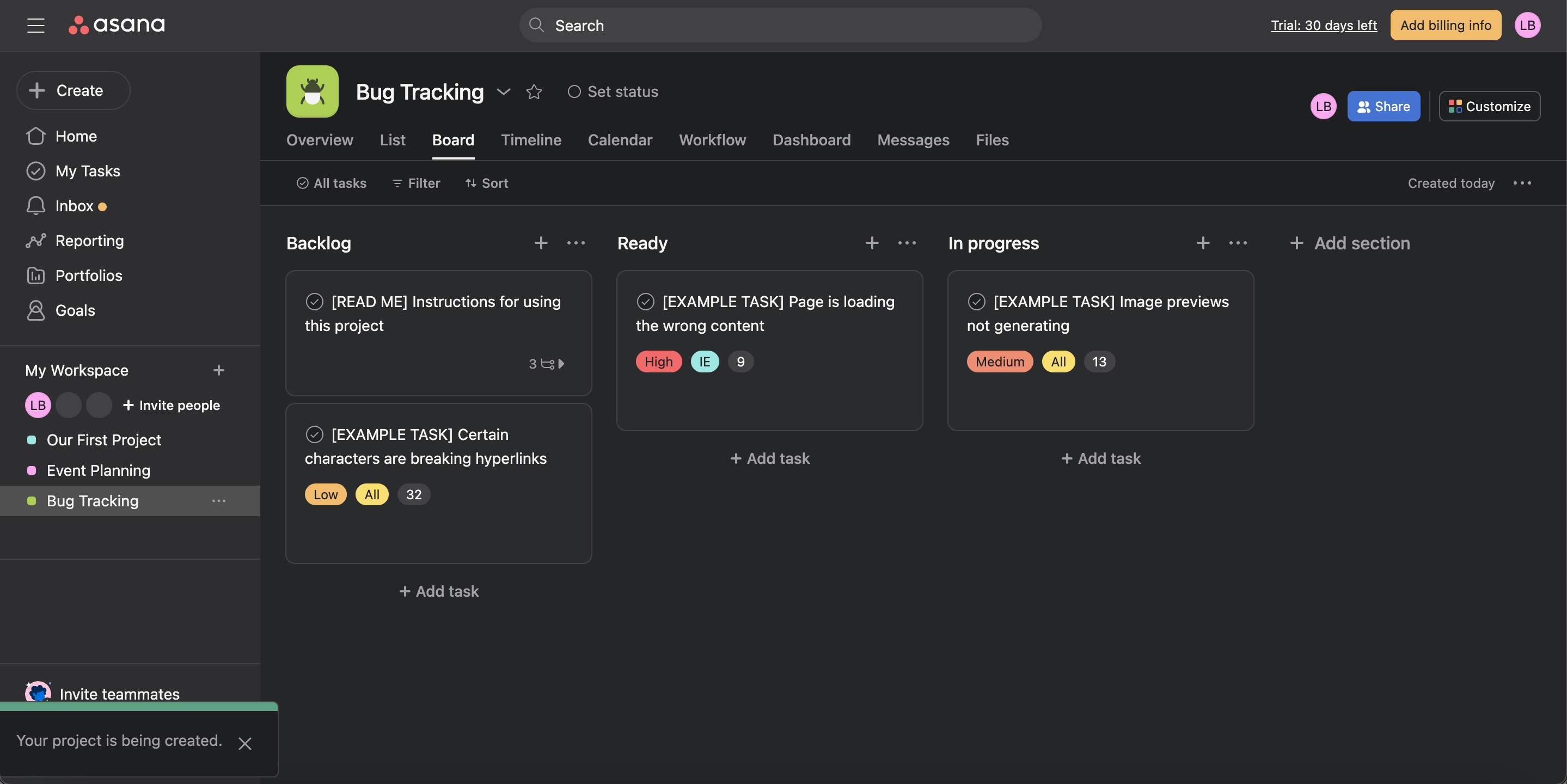Open Reporting in the sidebar
Viewport: 1567px width, 784px height.
tap(89, 241)
